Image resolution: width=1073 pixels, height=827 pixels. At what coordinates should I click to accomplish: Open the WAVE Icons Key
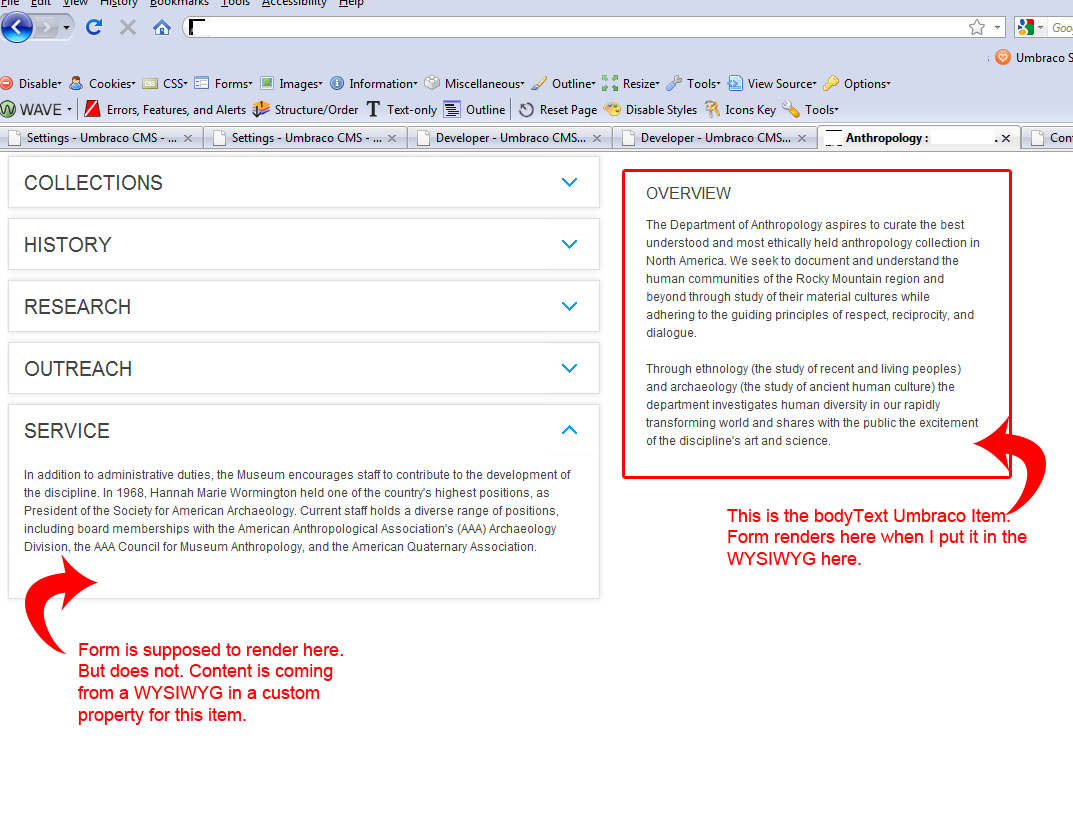point(740,110)
